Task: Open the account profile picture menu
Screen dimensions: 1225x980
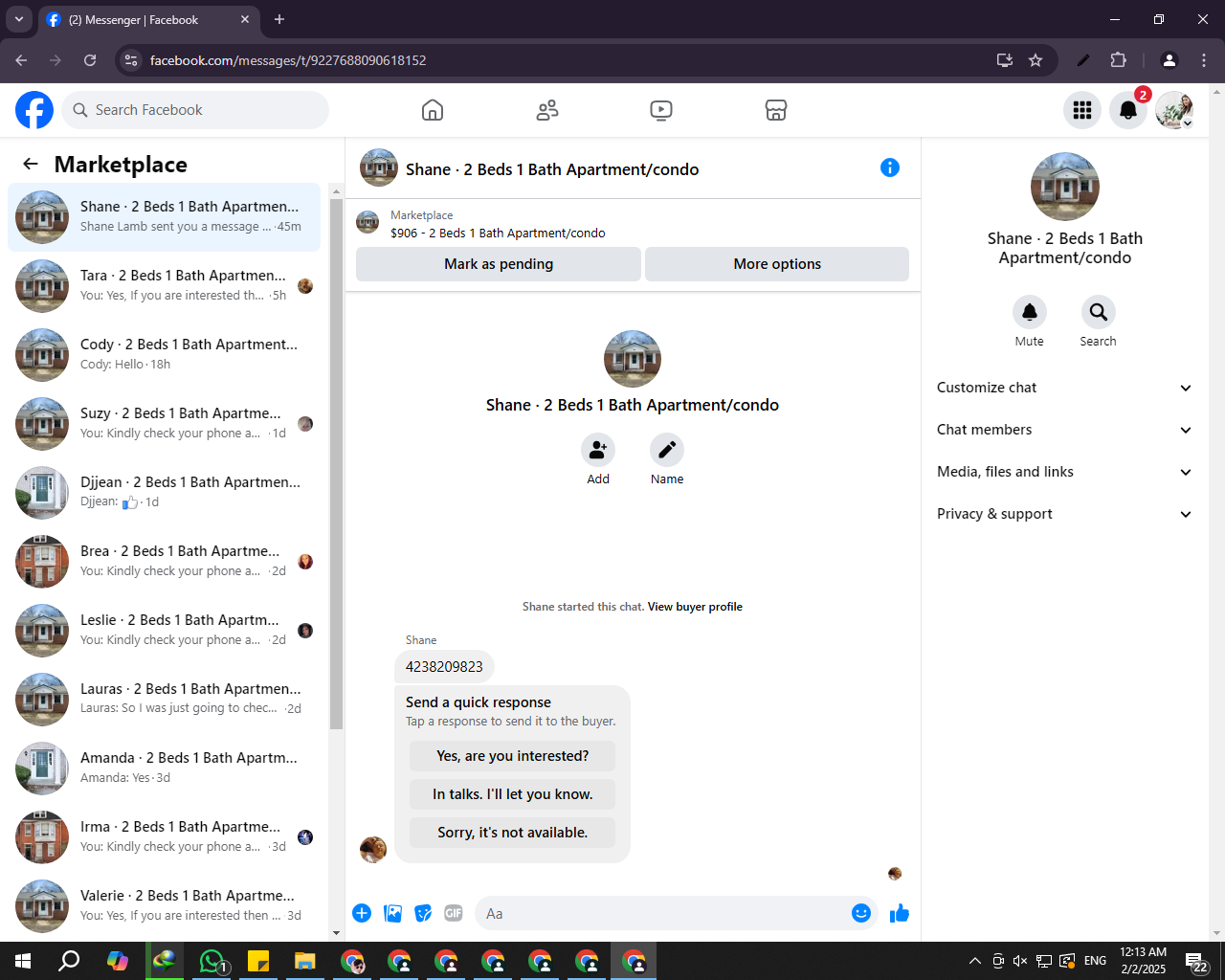Action: [1174, 110]
